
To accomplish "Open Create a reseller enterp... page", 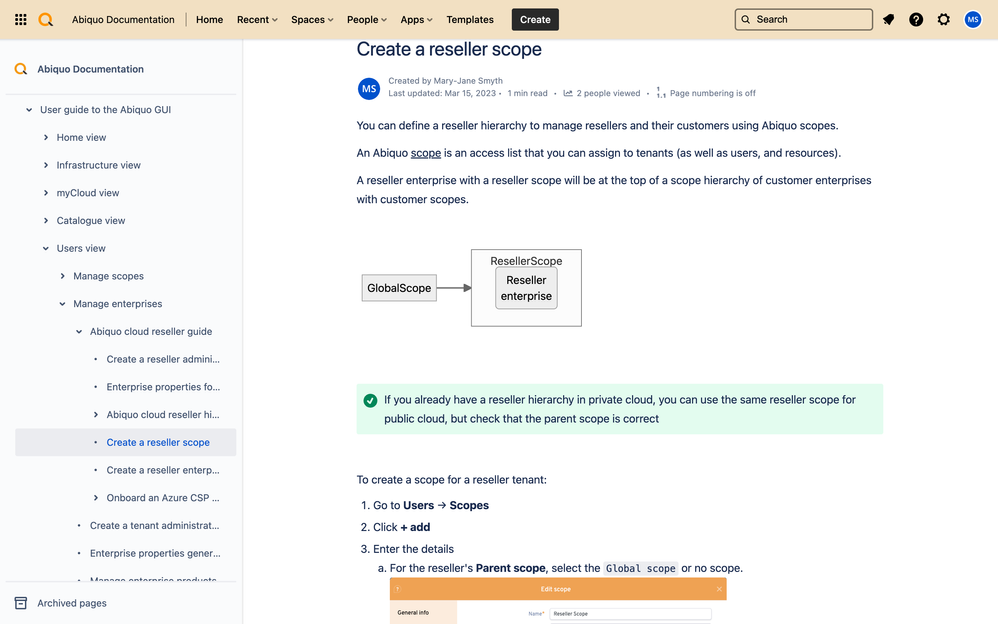I will (x=163, y=470).
